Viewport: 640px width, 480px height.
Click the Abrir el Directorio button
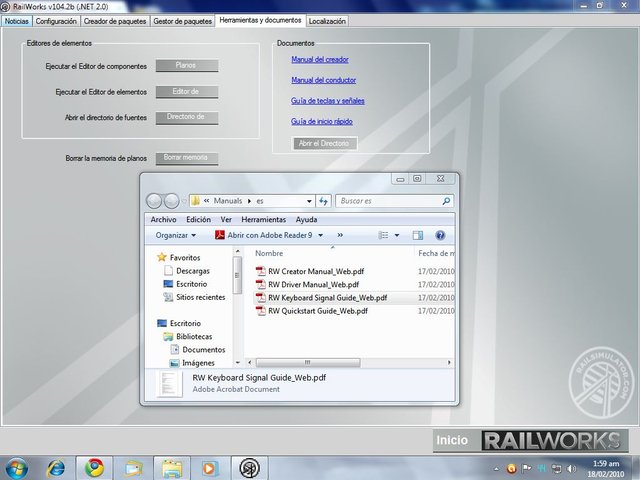[323, 144]
